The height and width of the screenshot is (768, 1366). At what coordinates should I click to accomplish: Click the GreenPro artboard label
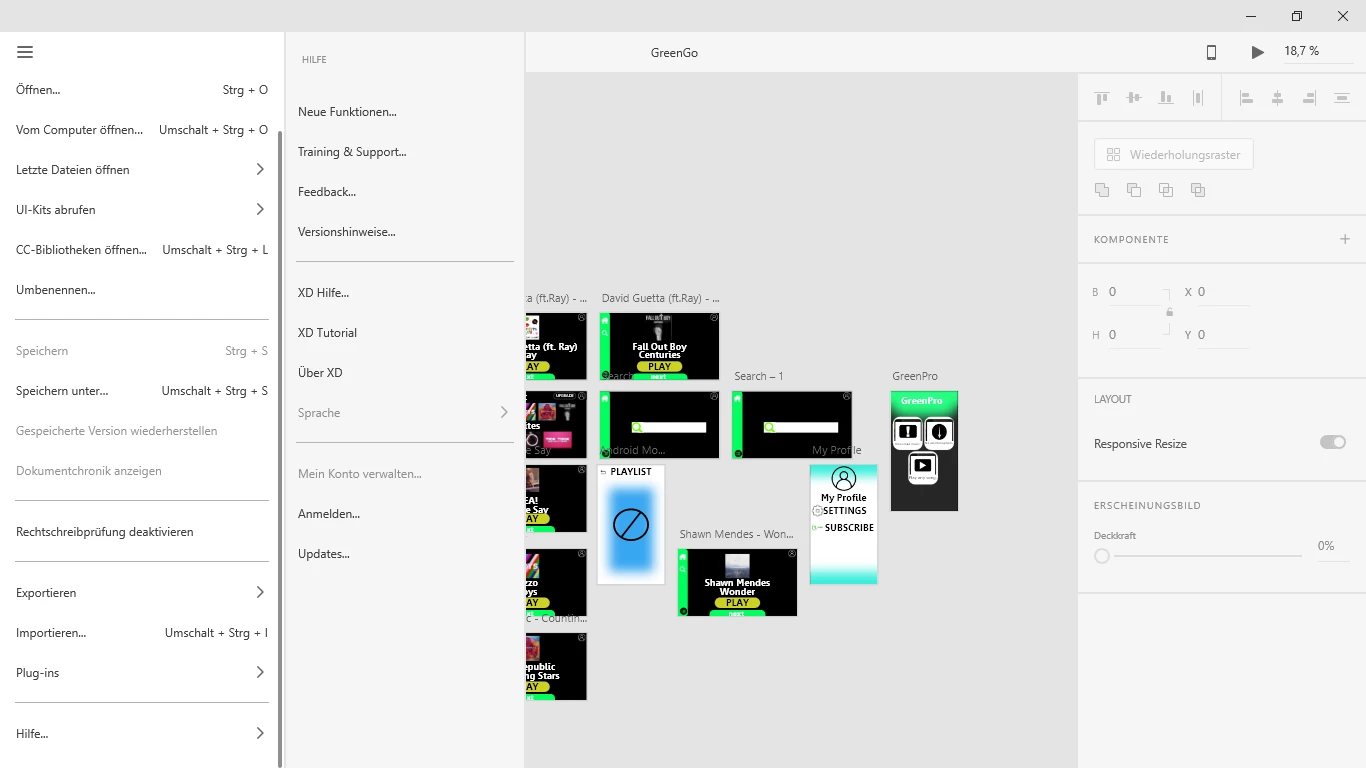point(915,376)
